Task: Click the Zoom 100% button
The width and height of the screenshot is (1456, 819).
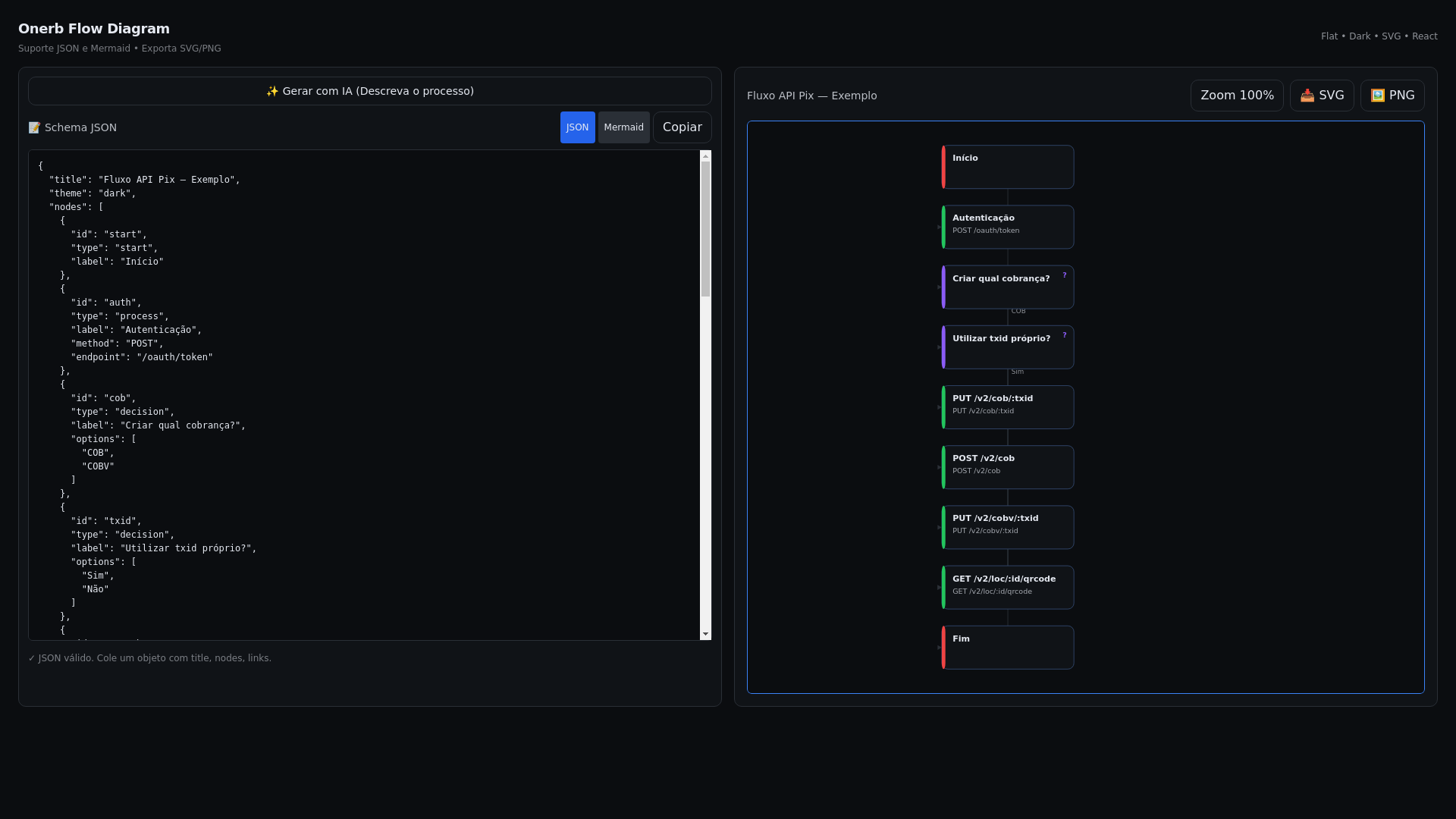Action: point(1237,96)
